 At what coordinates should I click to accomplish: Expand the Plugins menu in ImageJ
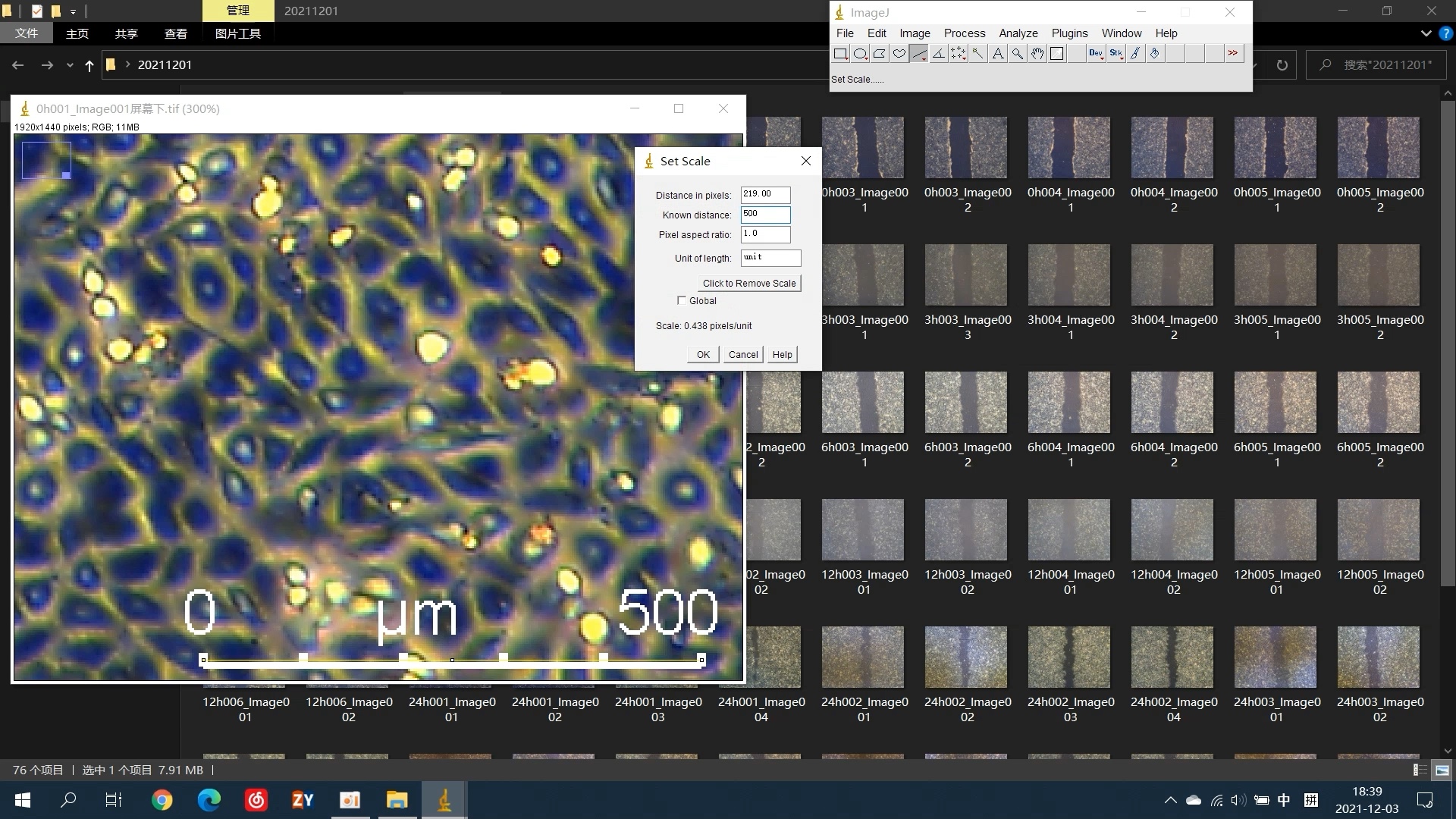pos(1068,33)
